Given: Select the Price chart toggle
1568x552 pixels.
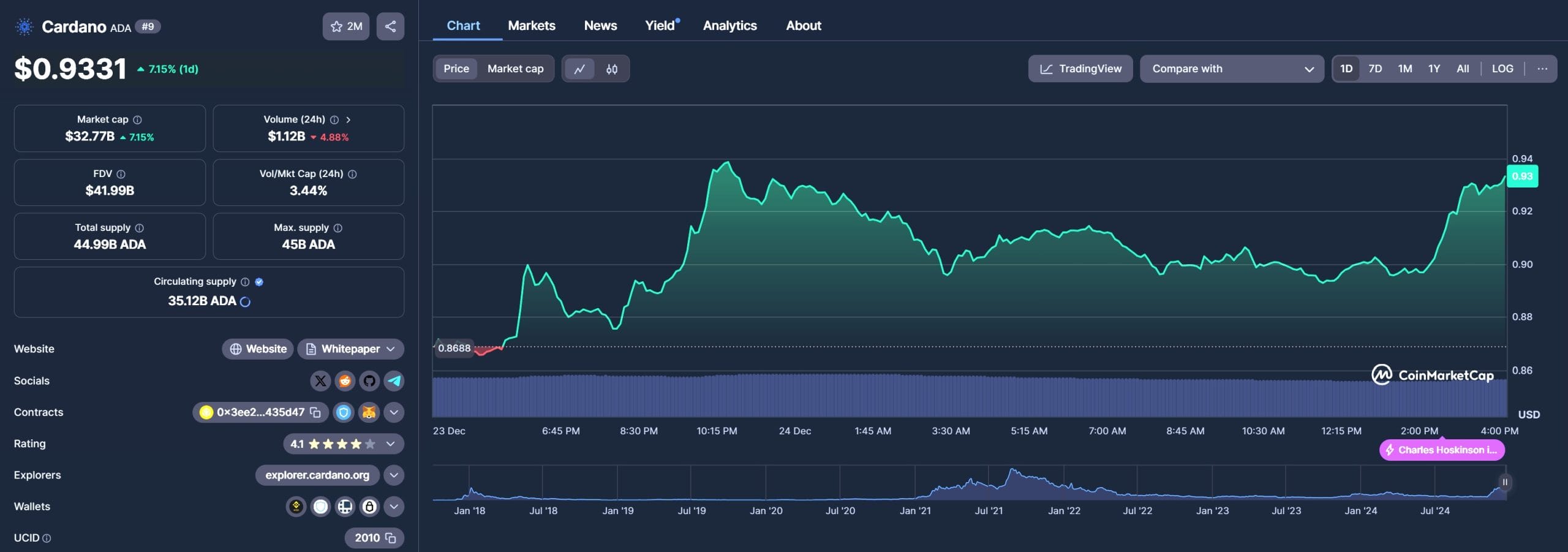Looking at the screenshot, I should pyautogui.click(x=456, y=69).
